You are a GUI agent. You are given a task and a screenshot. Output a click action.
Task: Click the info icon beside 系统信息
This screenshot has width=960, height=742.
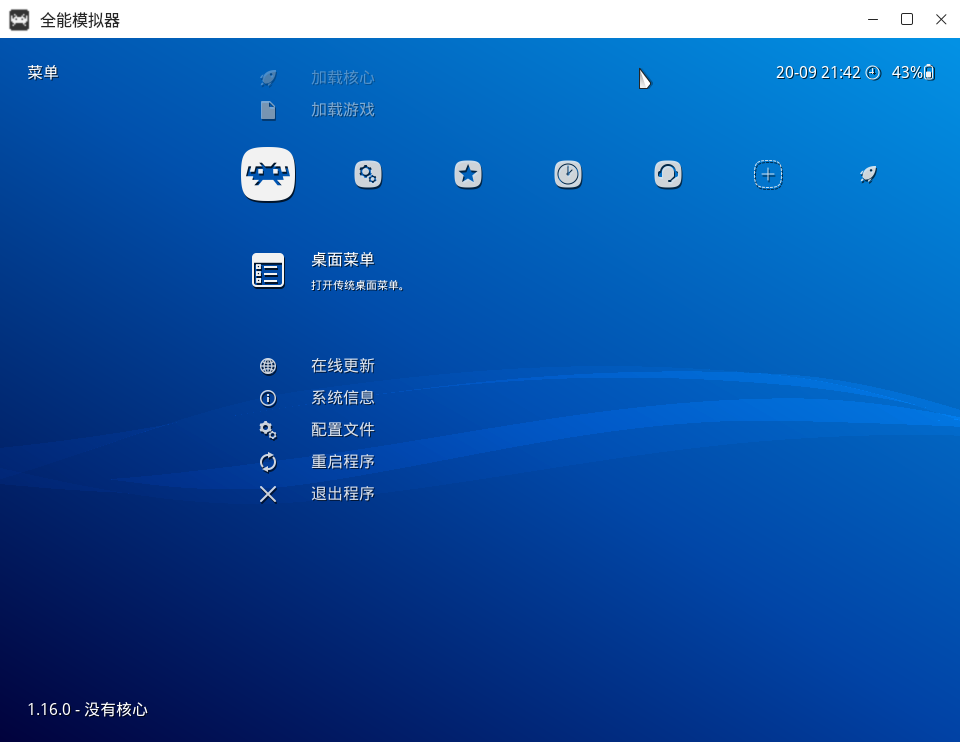click(267, 397)
